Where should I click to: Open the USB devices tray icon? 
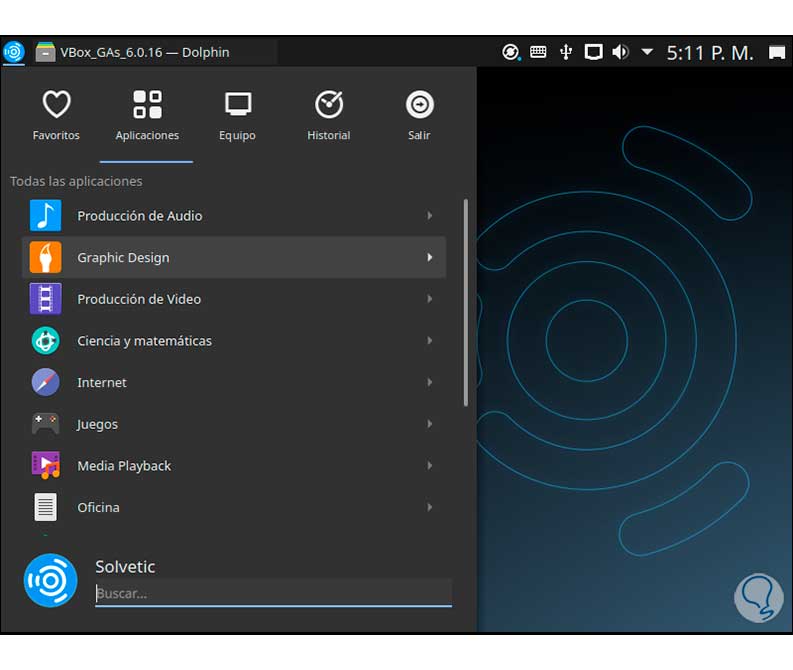click(x=566, y=52)
